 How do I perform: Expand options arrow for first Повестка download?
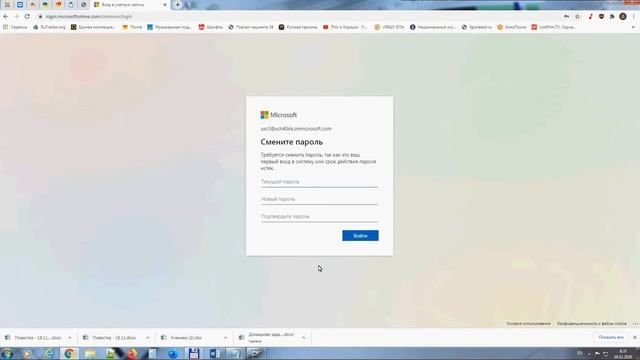(69, 338)
